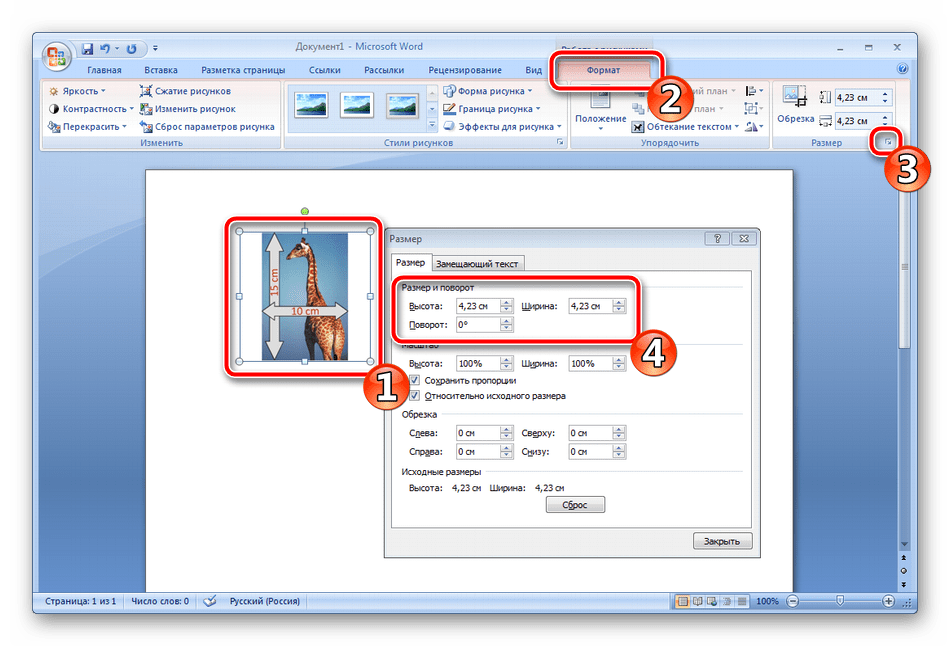Select the giraffe picture in document
Image resolution: width=950 pixels, height=646 pixels.
point(304,296)
